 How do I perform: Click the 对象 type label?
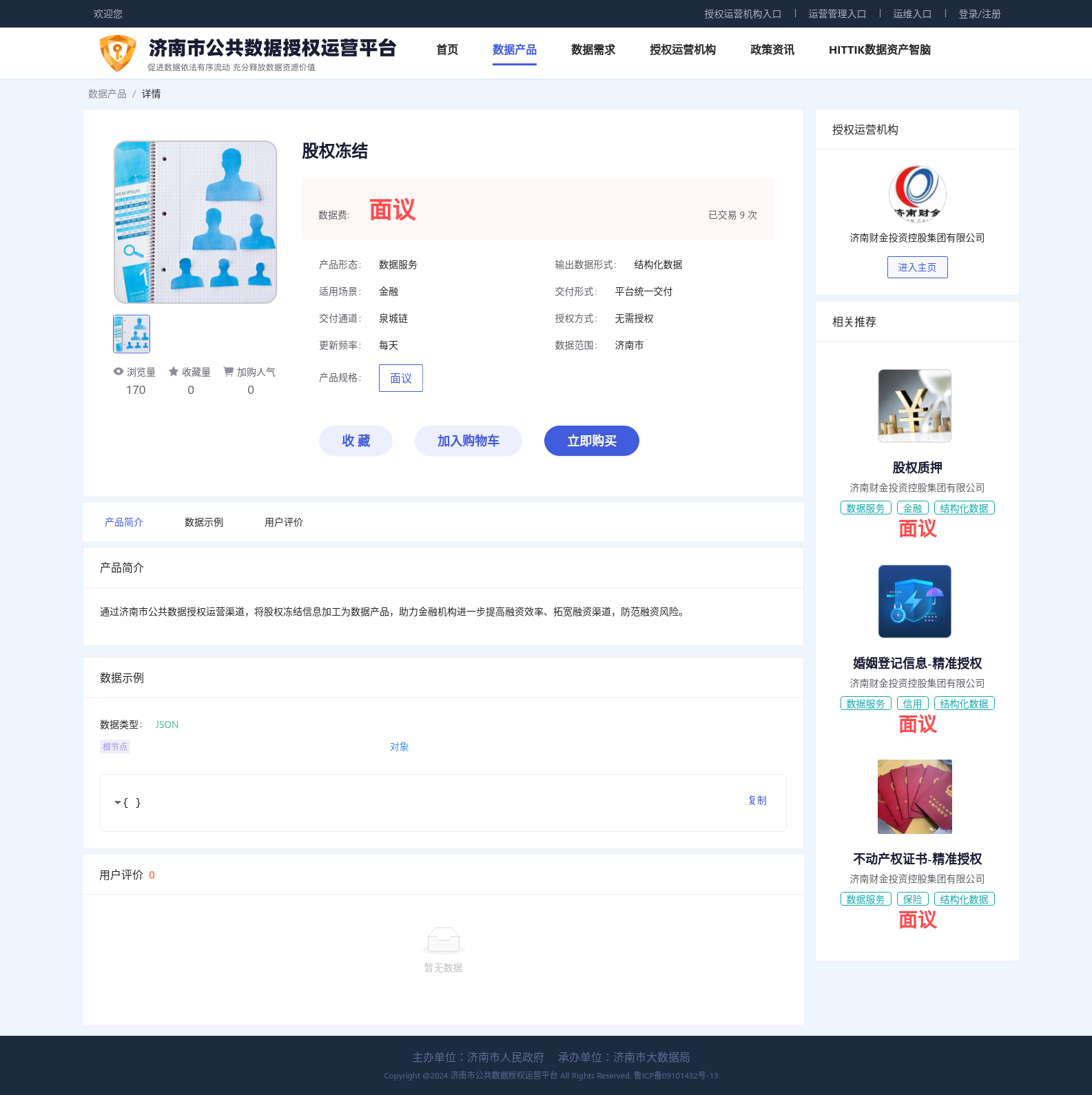tap(400, 747)
